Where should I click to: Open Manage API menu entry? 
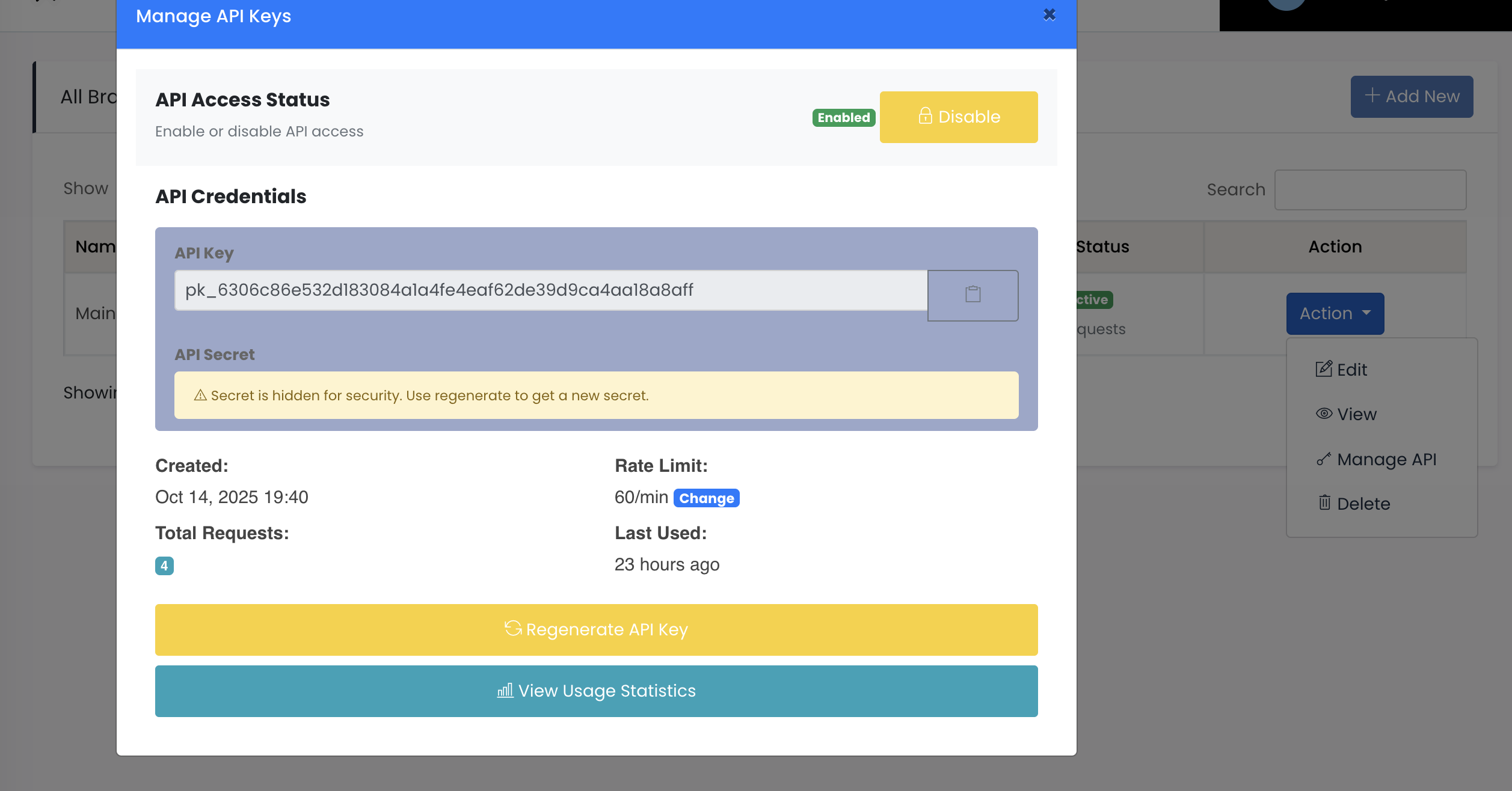pyautogui.click(x=1386, y=459)
